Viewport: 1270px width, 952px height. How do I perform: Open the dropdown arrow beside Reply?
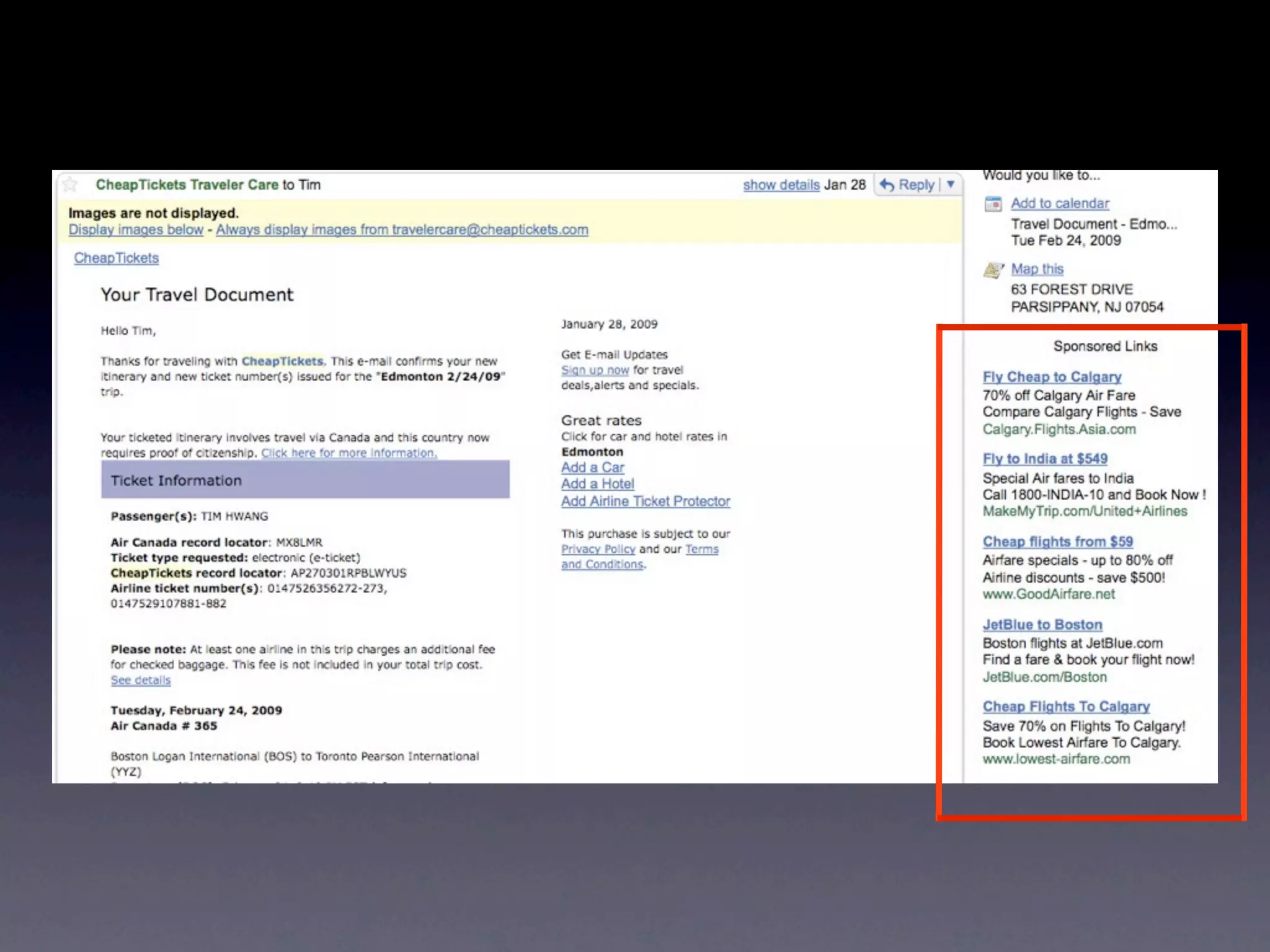point(951,185)
